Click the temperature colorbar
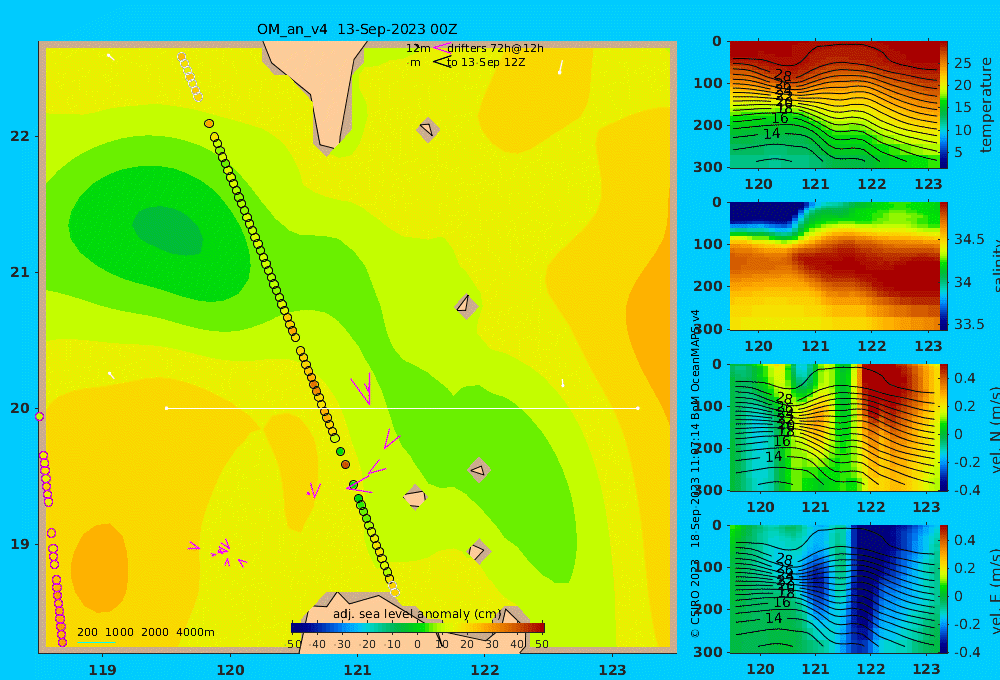1000x680 pixels. click(943, 105)
